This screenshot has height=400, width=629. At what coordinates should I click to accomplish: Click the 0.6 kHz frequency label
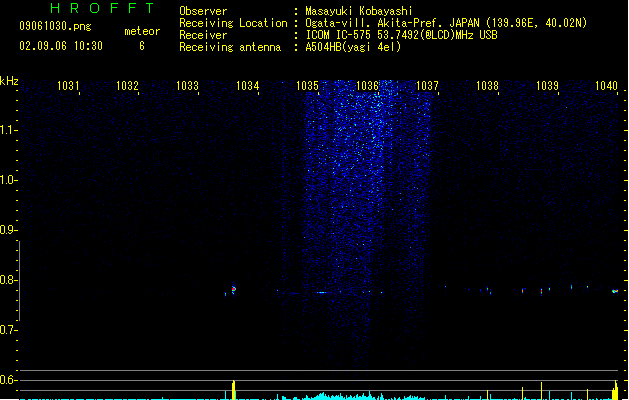click(9, 380)
